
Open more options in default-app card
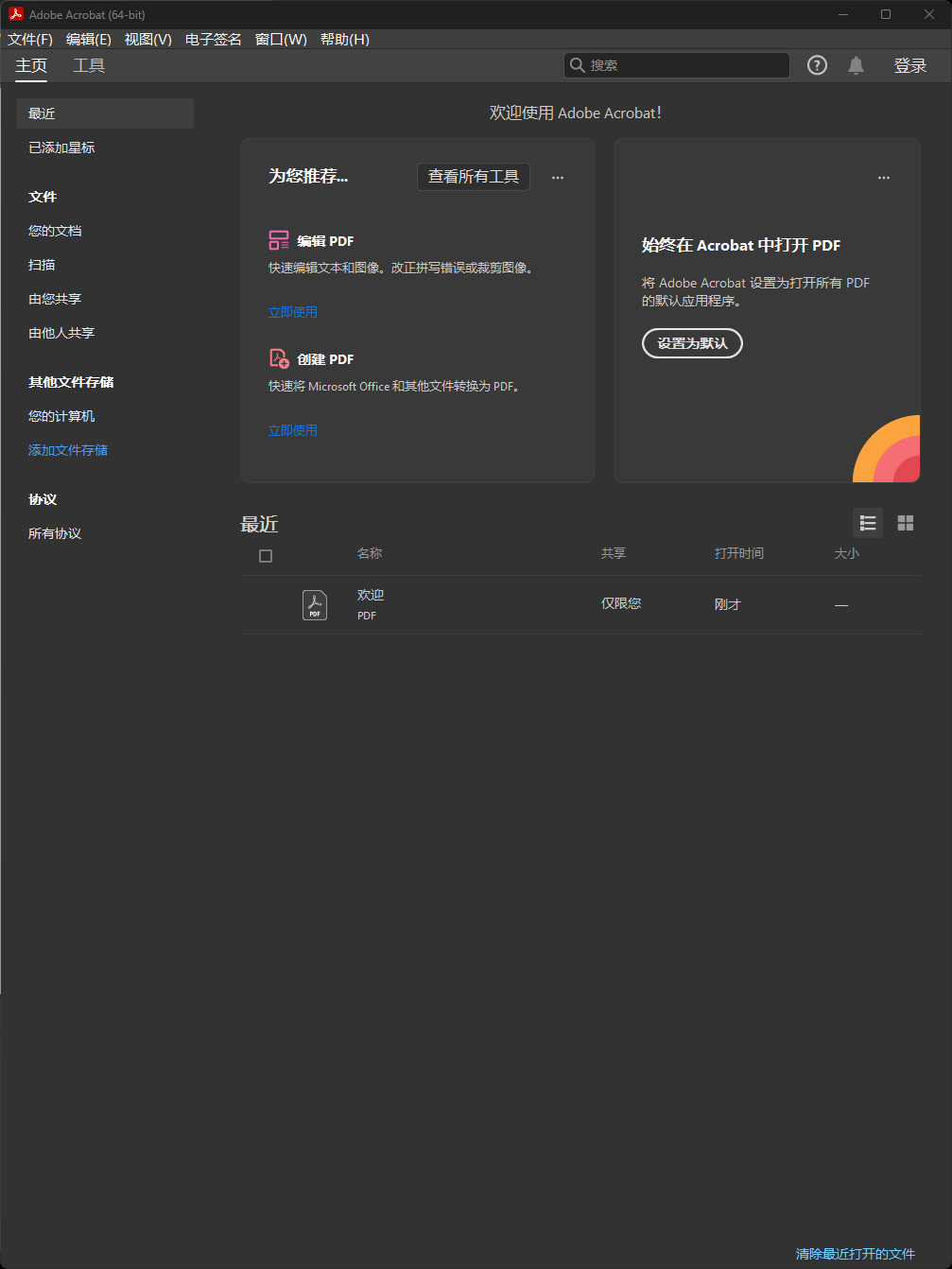click(x=884, y=177)
